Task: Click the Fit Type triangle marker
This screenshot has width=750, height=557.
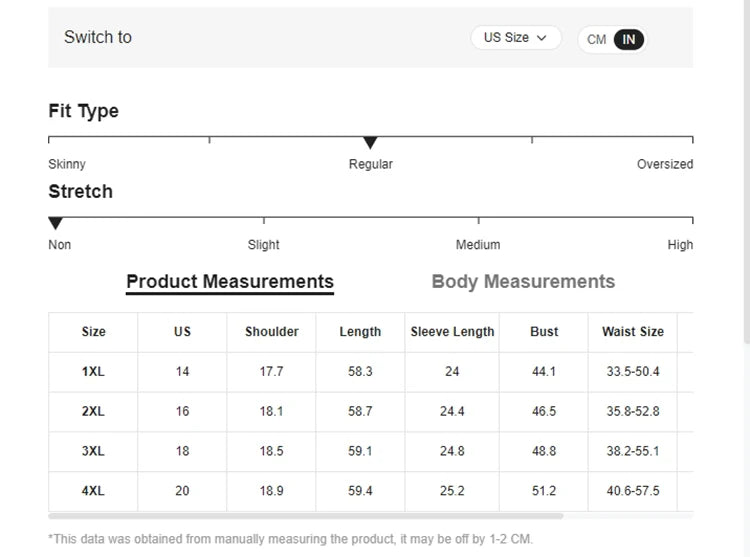Action: (x=370, y=144)
